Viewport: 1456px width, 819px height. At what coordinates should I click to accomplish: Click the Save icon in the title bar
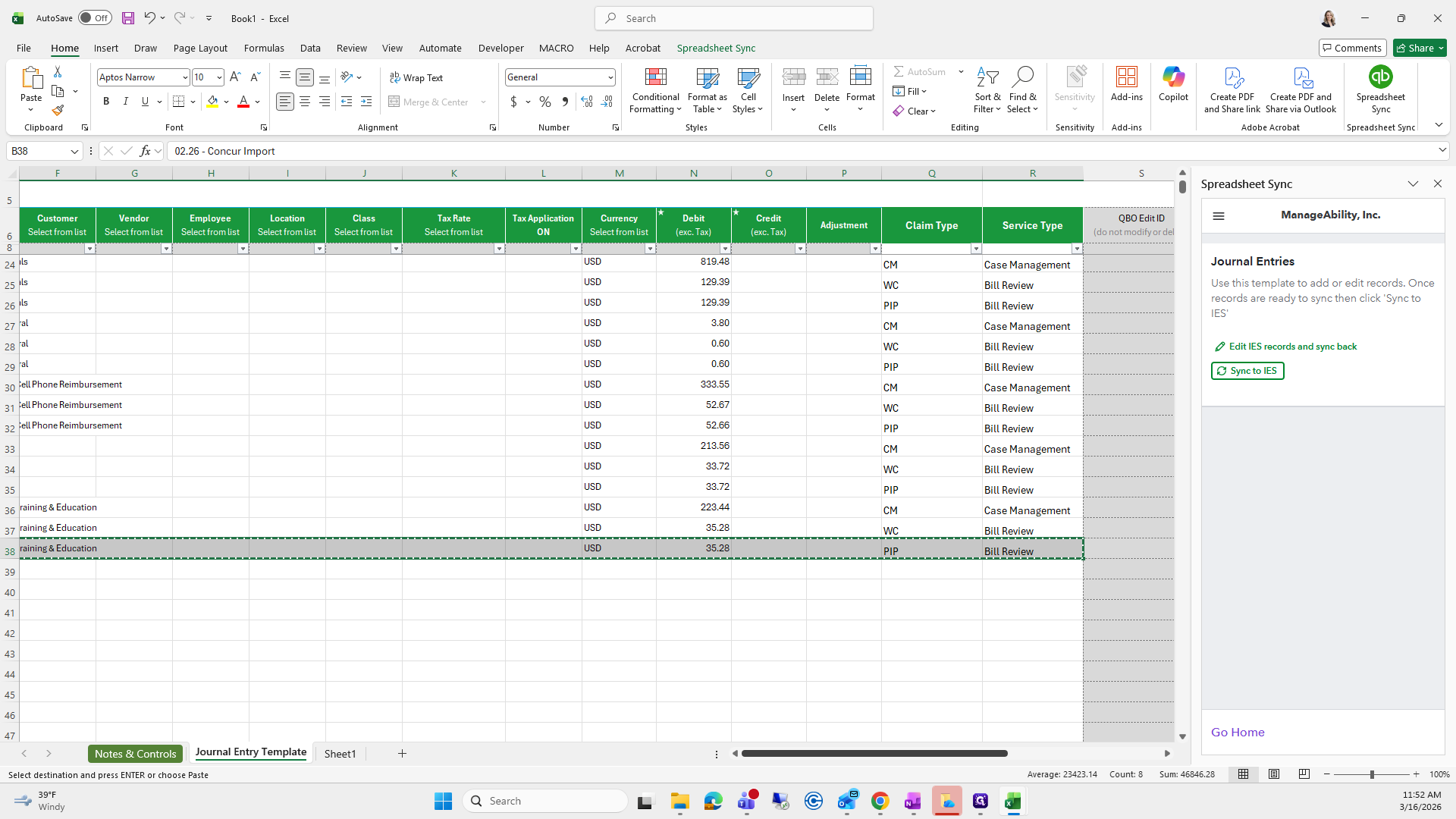(x=128, y=18)
